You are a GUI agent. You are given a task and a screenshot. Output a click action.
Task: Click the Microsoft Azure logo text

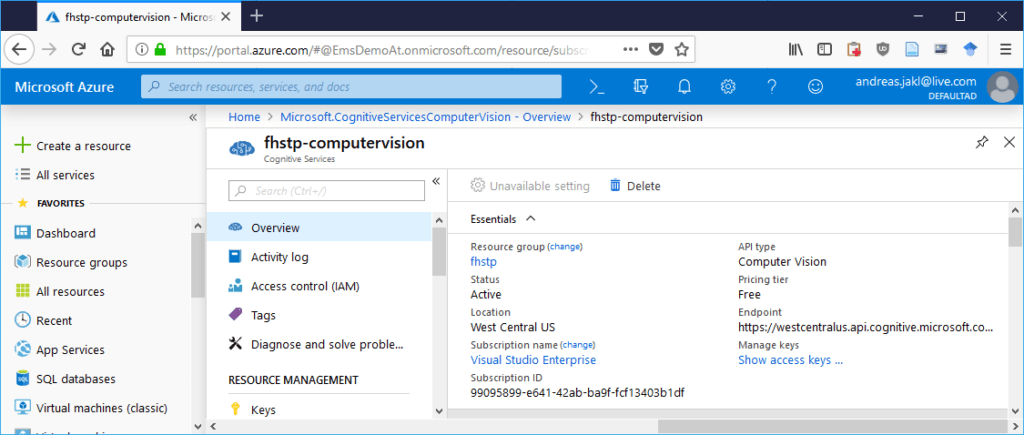coord(64,87)
